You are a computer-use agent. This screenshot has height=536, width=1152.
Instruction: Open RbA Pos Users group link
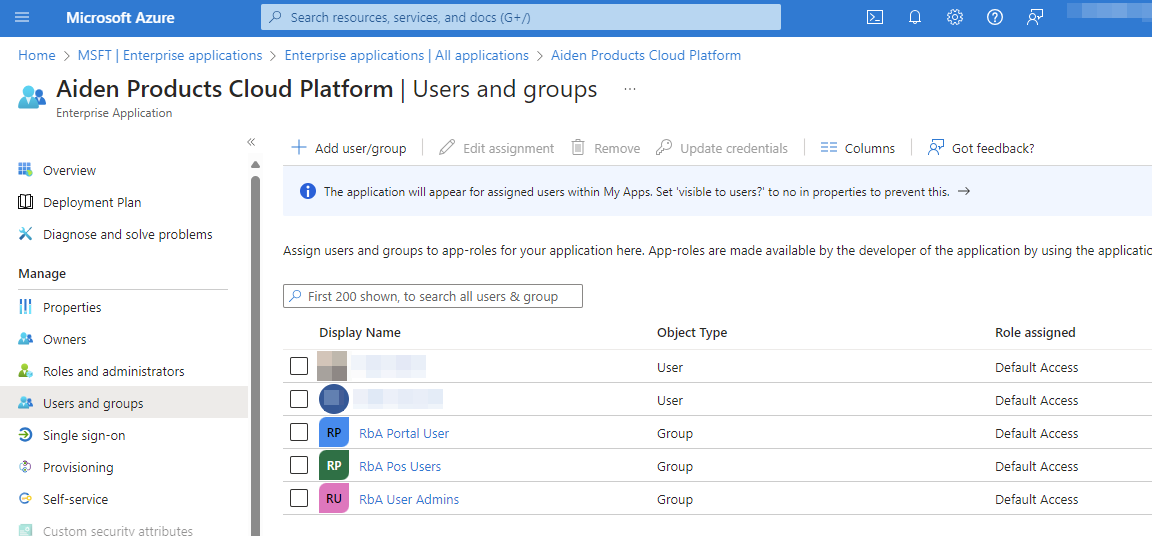(x=400, y=466)
